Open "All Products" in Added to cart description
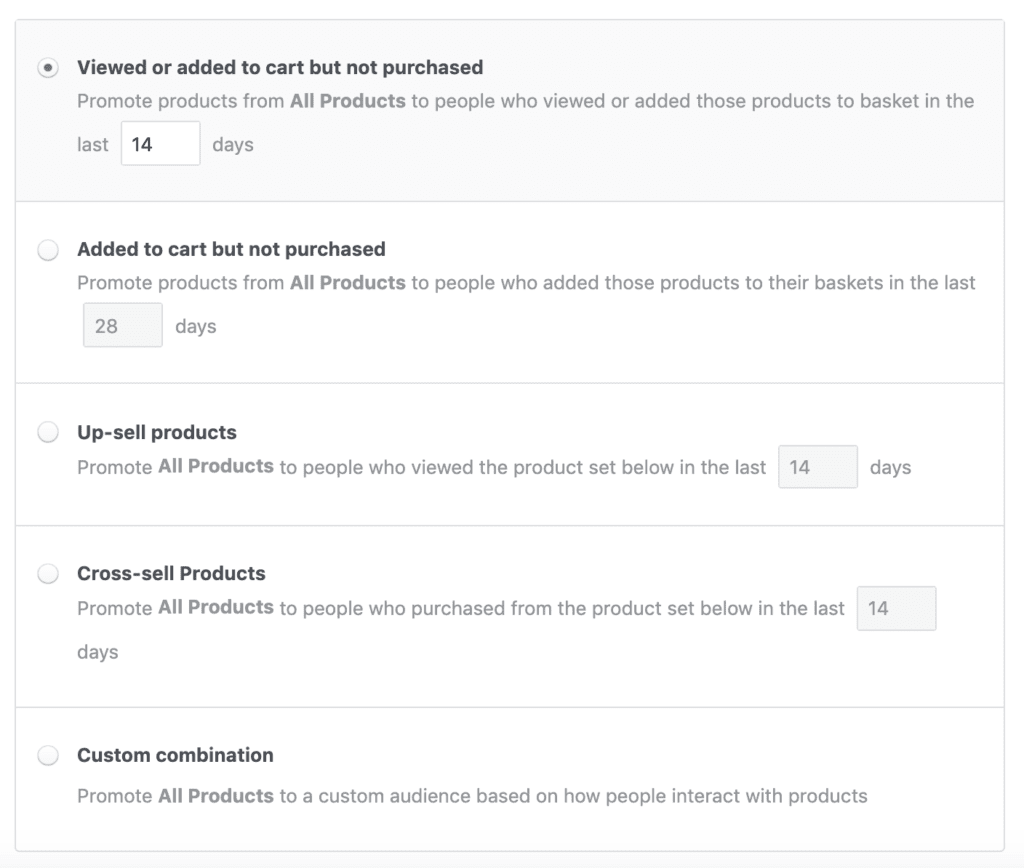The width and height of the screenshot is (1024, 868). pyautogui.click(x=347, y=282)
